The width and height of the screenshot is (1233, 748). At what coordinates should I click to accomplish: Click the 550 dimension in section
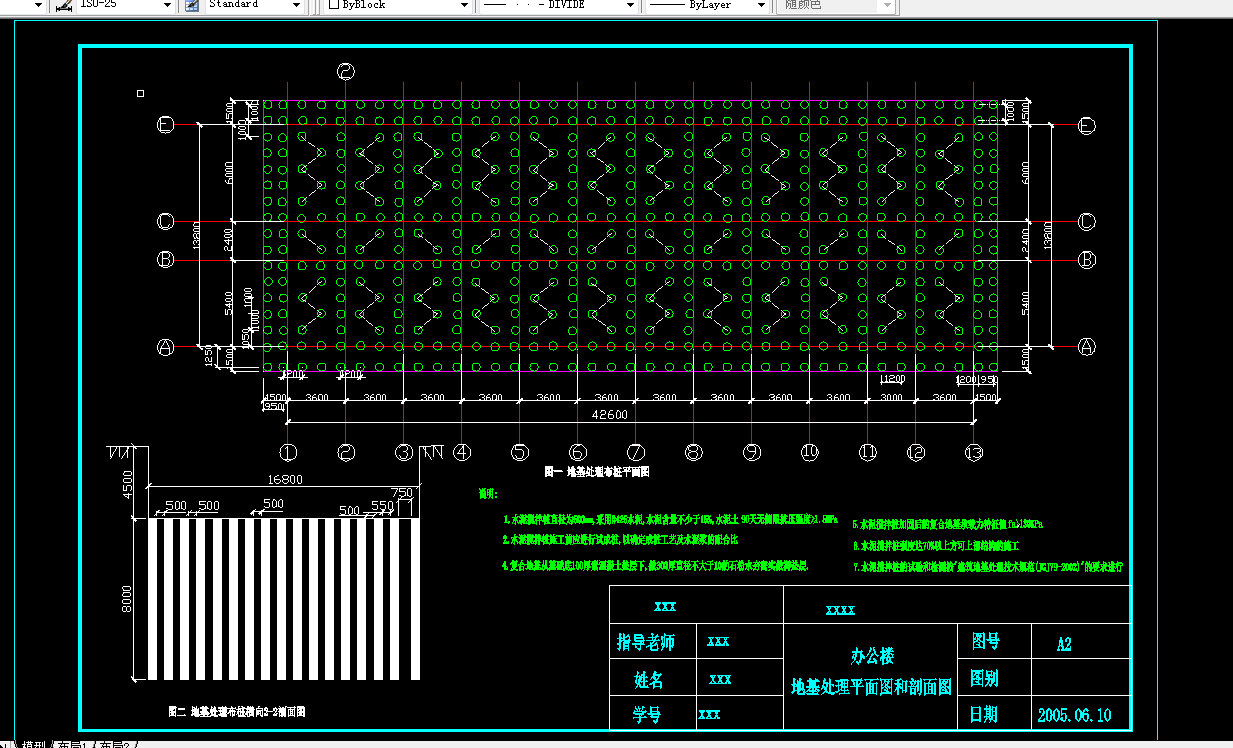pyautogui.click(x=383, y=506)
